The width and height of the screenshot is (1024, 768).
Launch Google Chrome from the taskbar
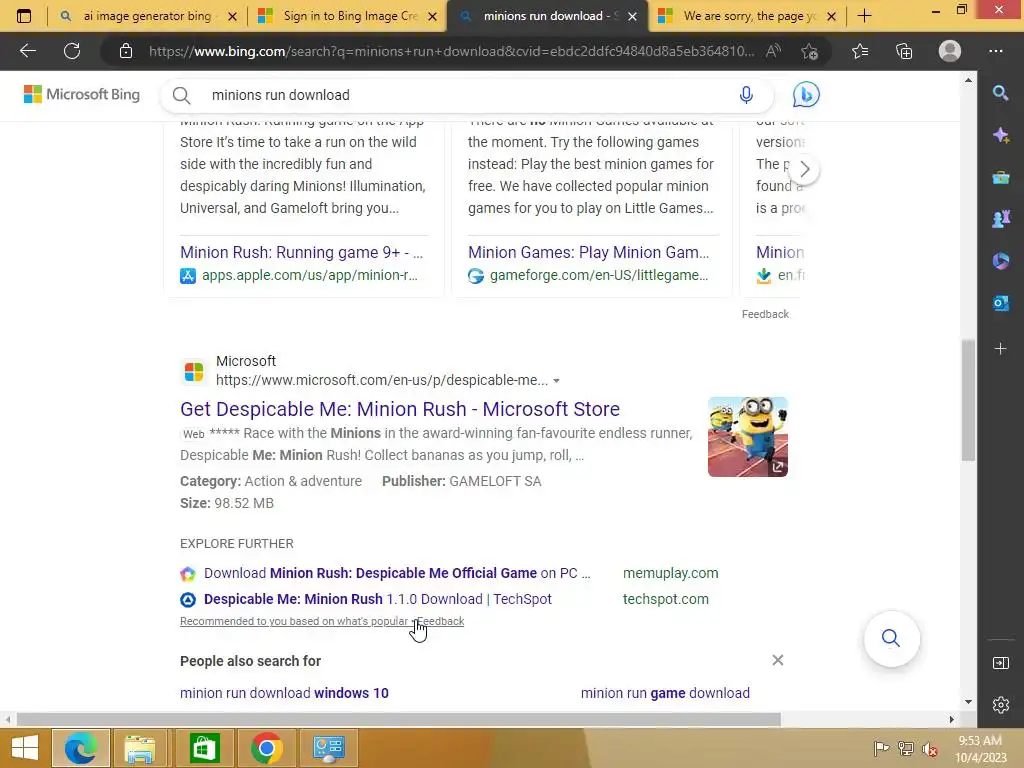point(266,748)
